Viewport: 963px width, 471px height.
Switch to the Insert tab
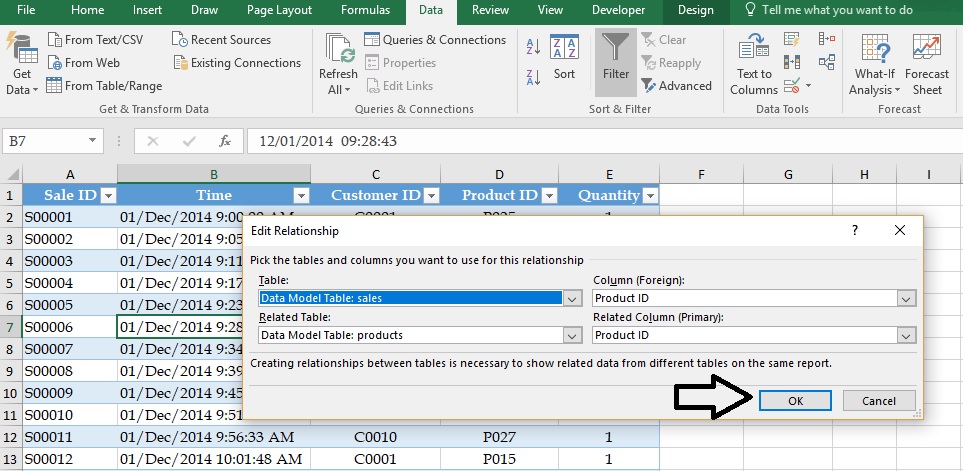coord(147,10)
